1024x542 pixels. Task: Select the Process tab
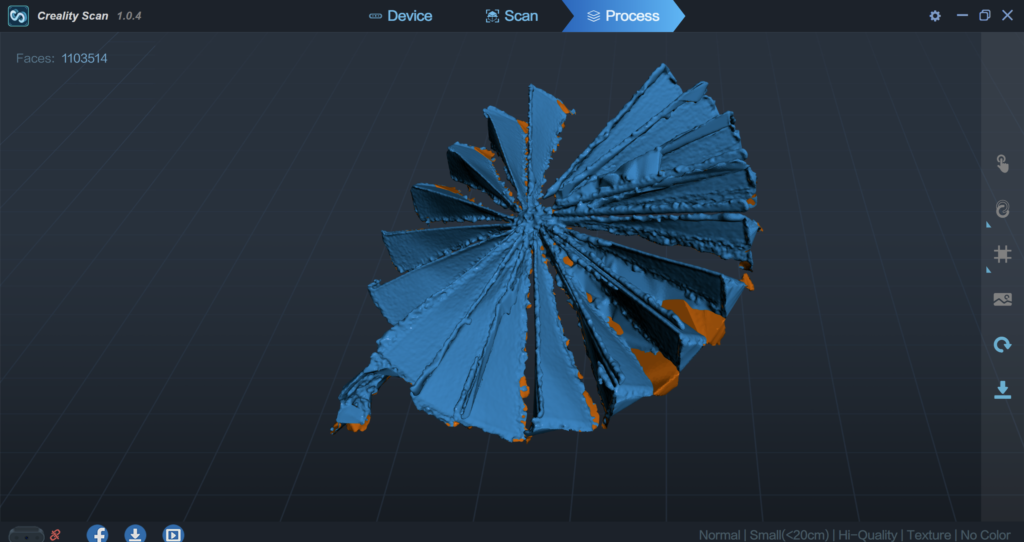623,16
